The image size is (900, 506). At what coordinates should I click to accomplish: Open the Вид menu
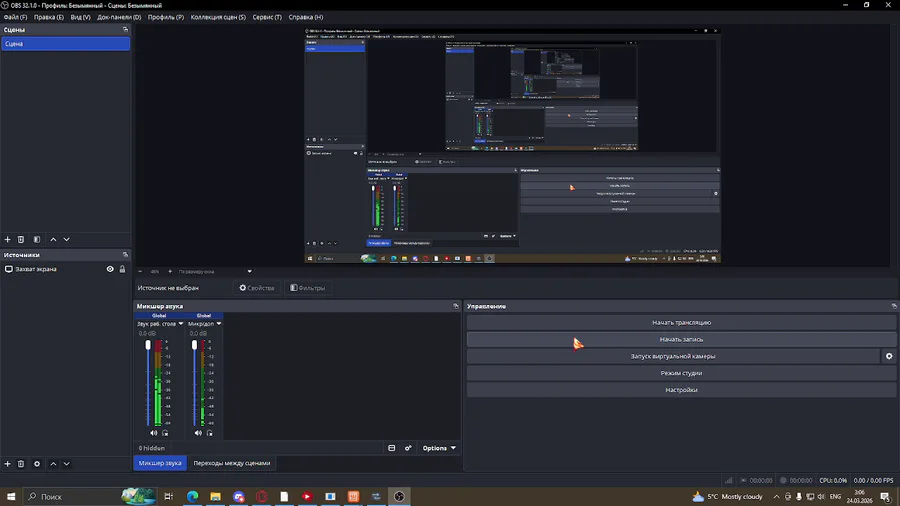coord(80,17)
